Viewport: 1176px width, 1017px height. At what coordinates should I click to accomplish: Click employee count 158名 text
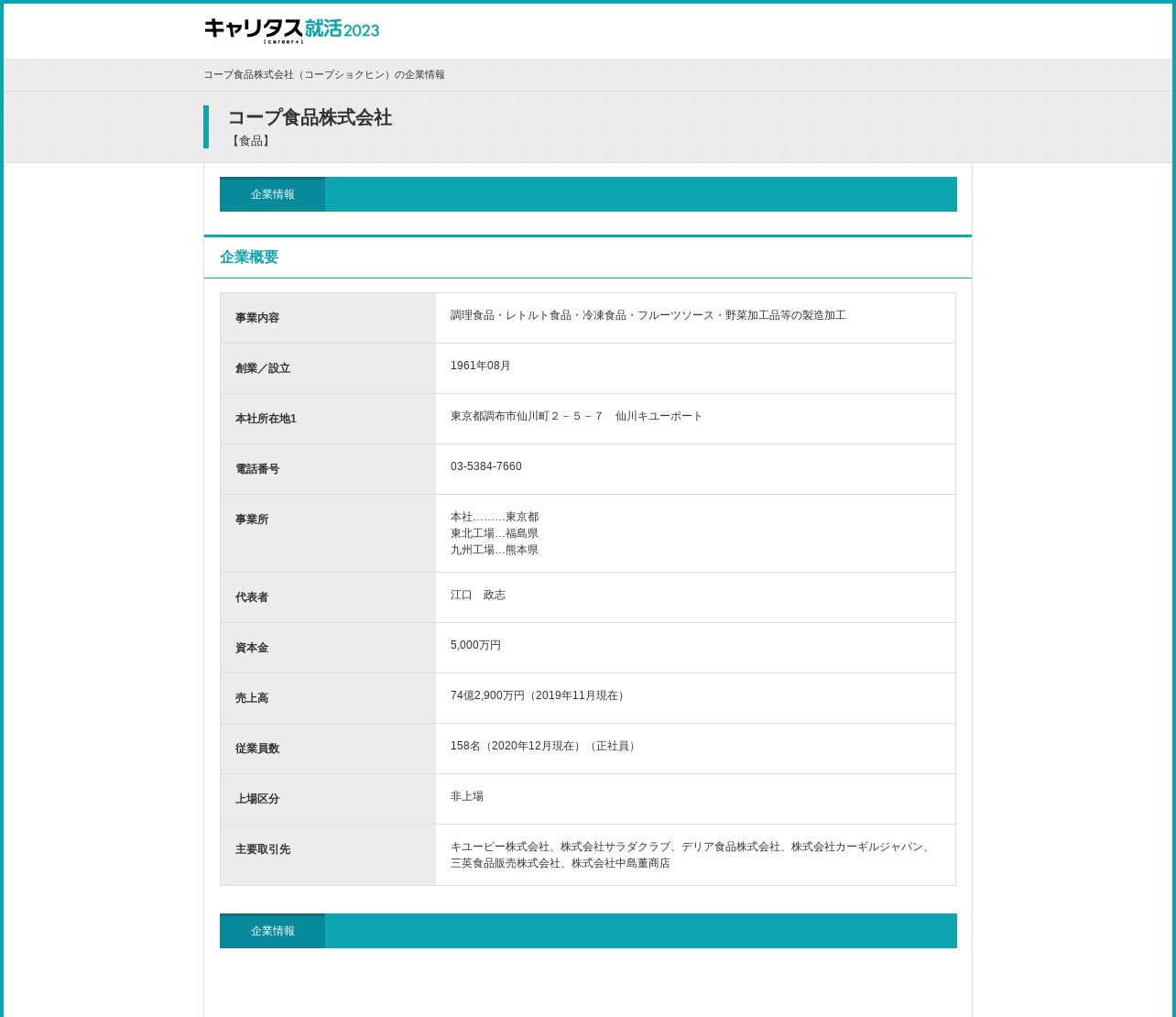545,746
